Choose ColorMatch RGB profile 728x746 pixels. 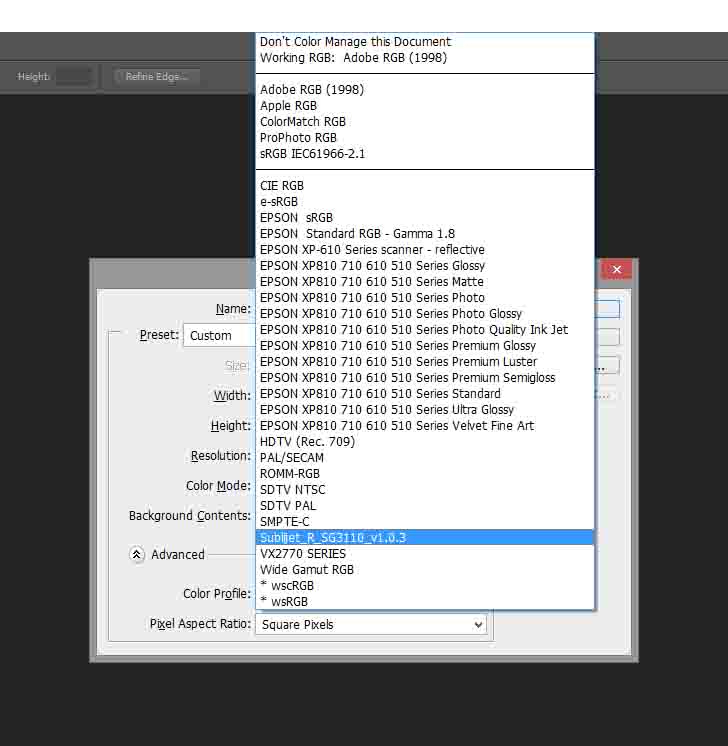425,122
